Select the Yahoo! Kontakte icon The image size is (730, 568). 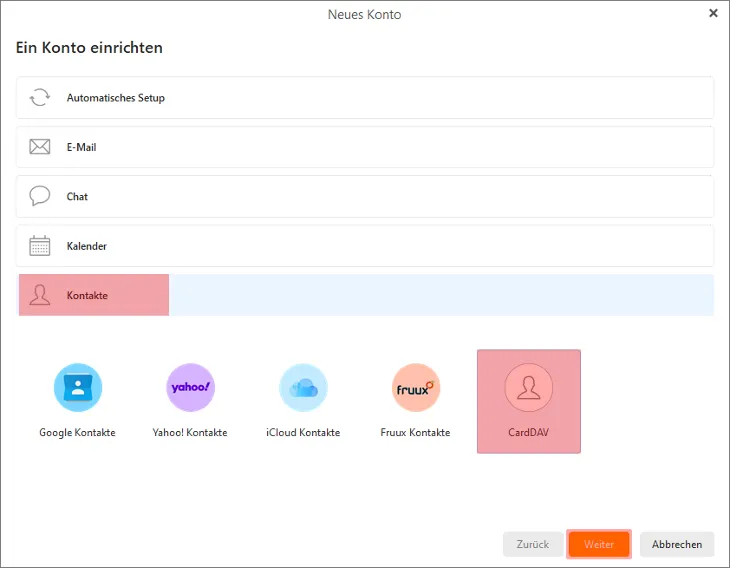tap(190, 387)
